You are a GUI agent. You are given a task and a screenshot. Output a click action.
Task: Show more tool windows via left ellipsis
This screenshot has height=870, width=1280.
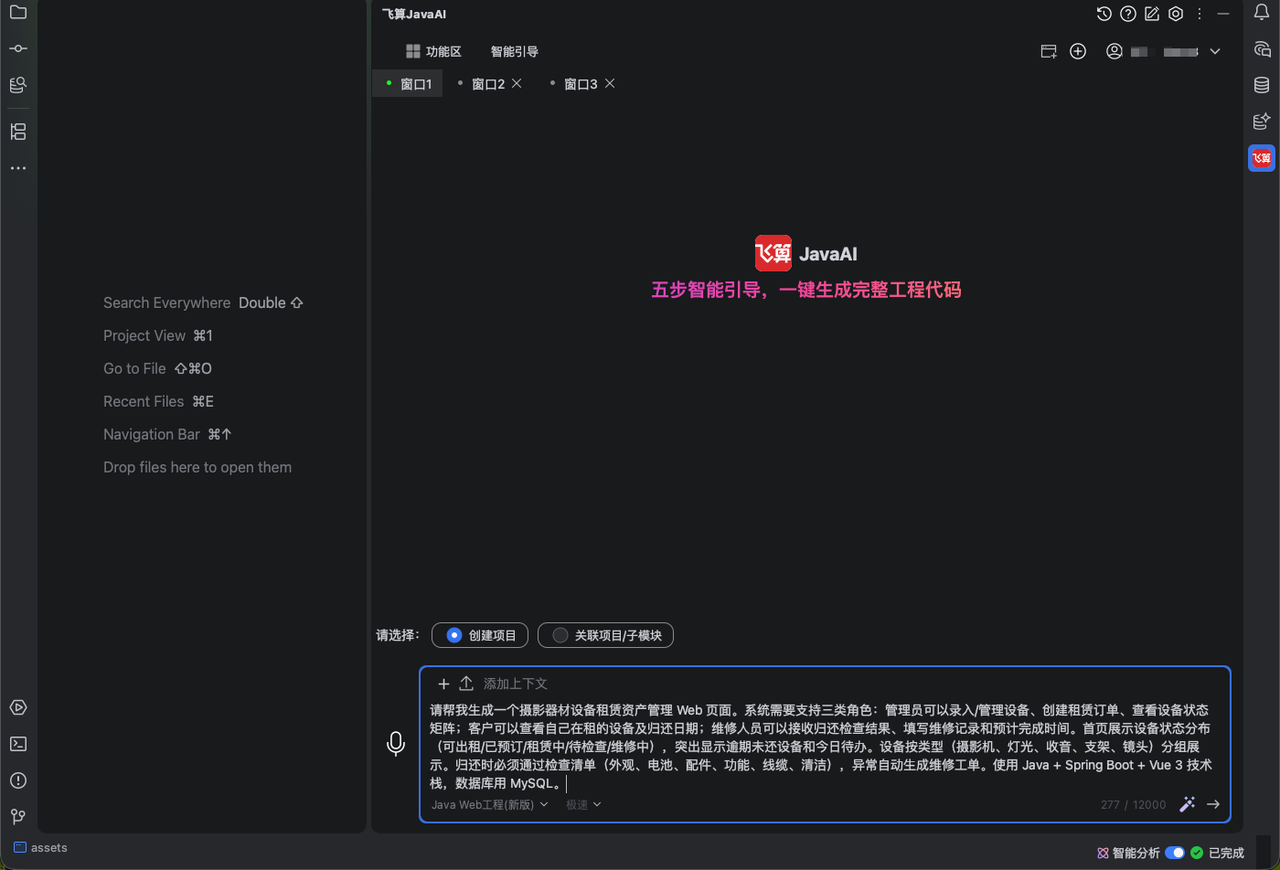pos(18,168)
